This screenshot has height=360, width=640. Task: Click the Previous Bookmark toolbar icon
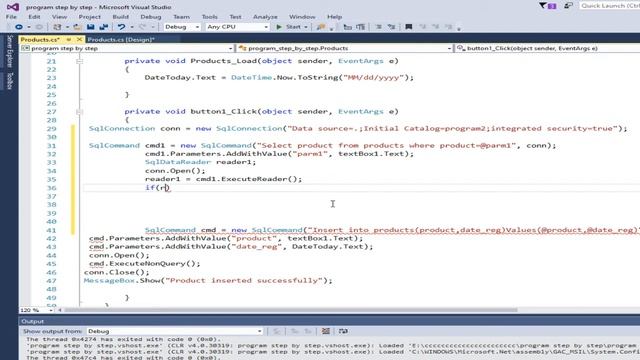point(422,27)
